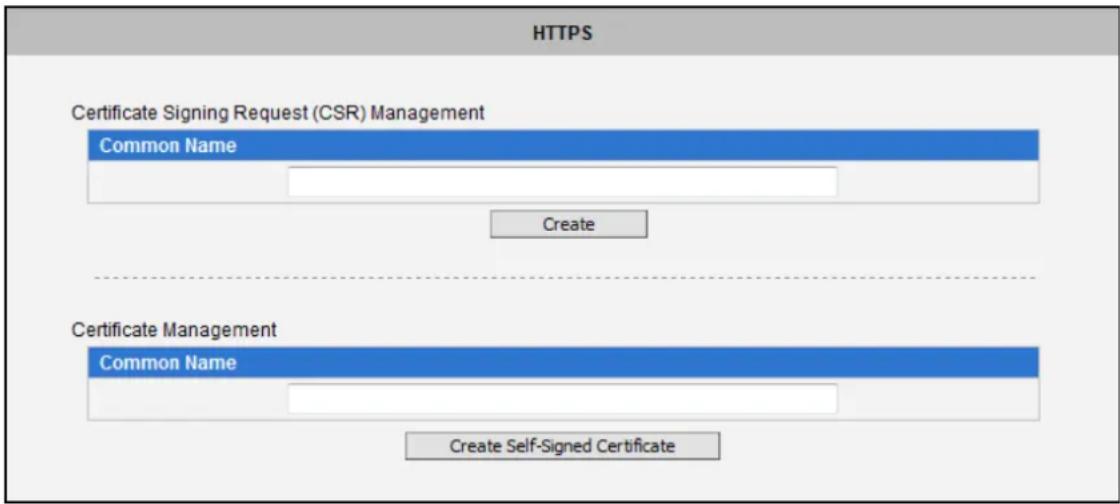Select "Certificate Signing Request (CSR) Management" label
The width and height of the screenshot is (1120, 504).
(279, 112)
